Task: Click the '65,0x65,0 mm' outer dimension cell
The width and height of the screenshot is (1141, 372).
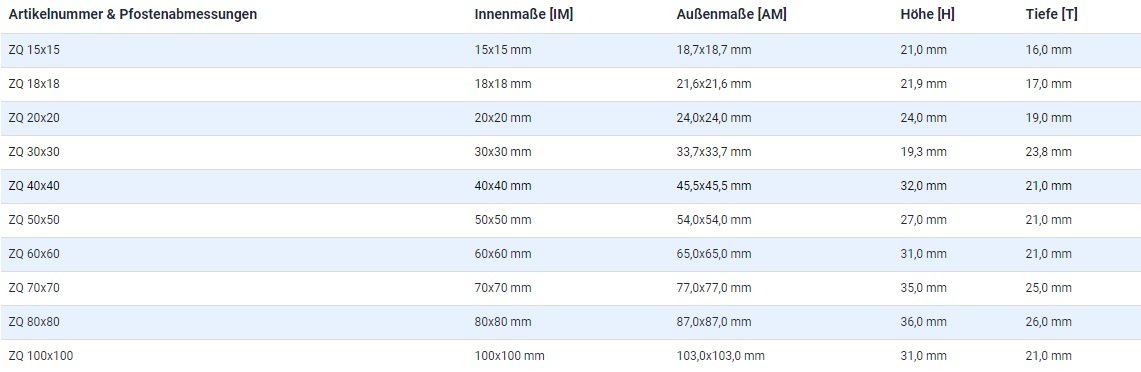Action: 714,254
